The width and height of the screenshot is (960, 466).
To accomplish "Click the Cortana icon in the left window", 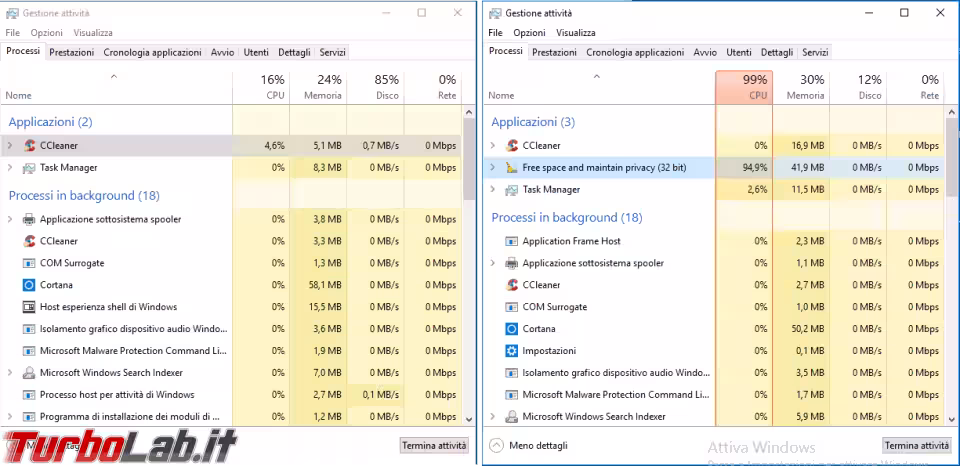I will point(28,285).
